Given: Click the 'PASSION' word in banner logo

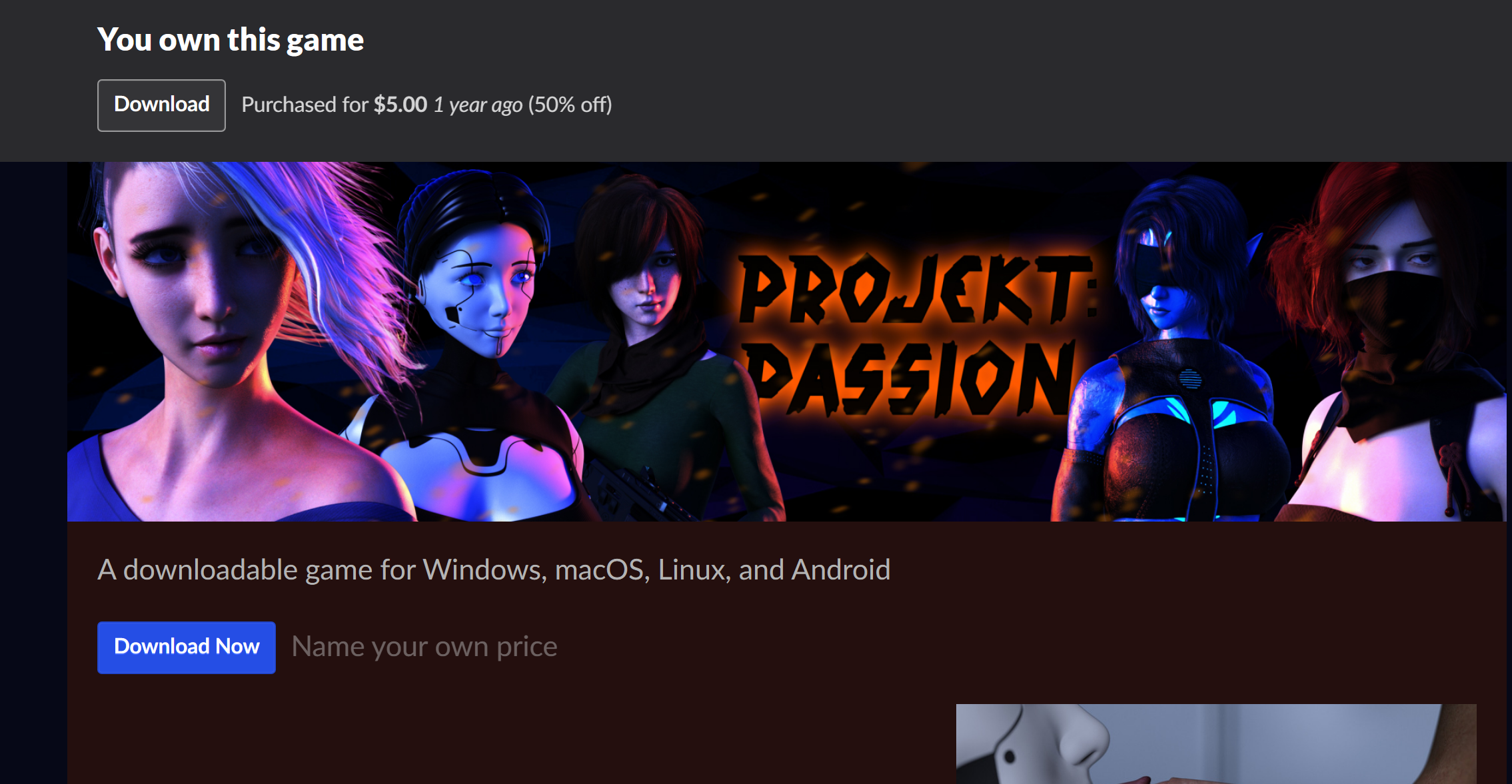Looking at the screenshot, I should point(910,378).
